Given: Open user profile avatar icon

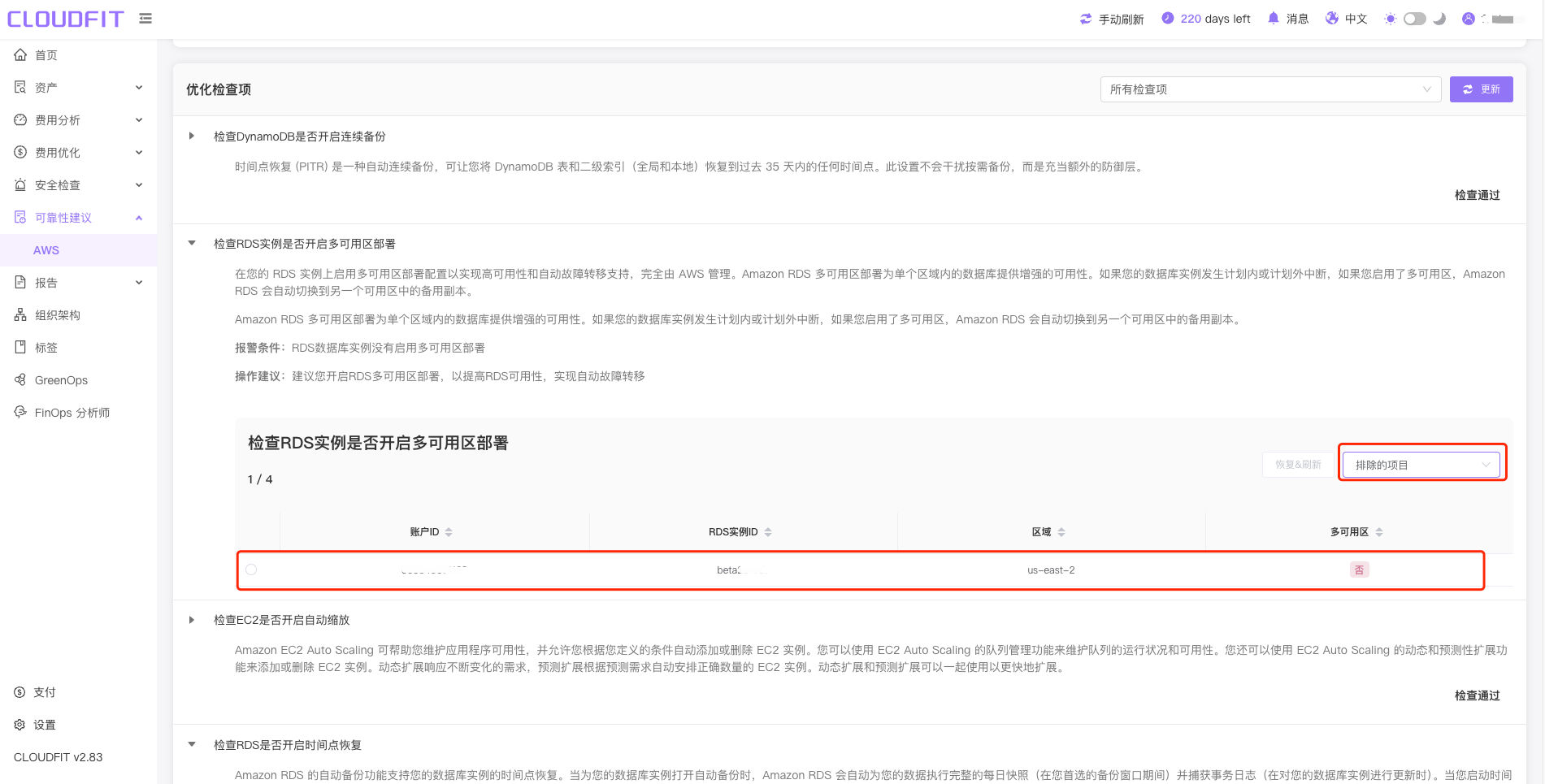Looking at the screenshot, I should click(1469, 19).
